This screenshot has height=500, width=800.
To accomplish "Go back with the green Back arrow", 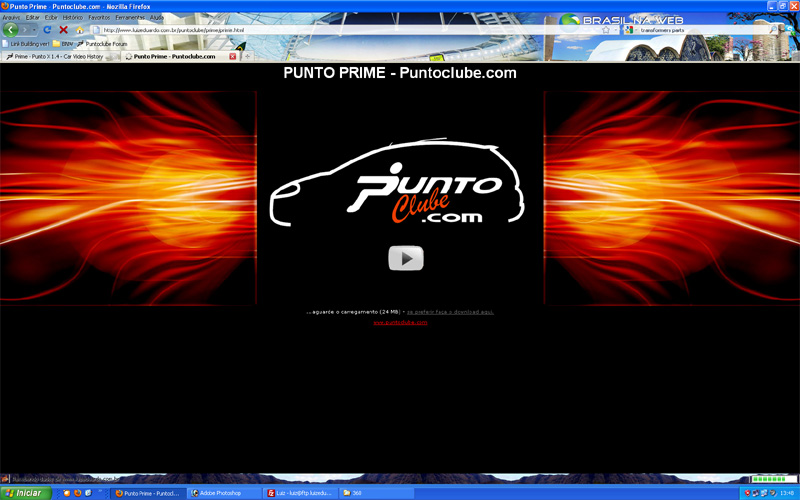I will point(11,30).
